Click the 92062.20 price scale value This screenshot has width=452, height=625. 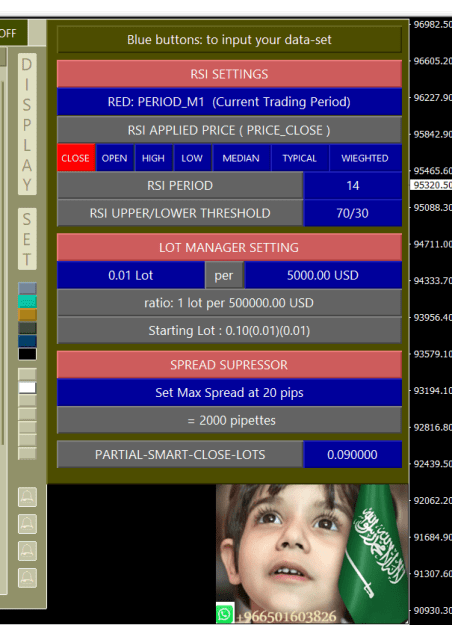(432, 500)
